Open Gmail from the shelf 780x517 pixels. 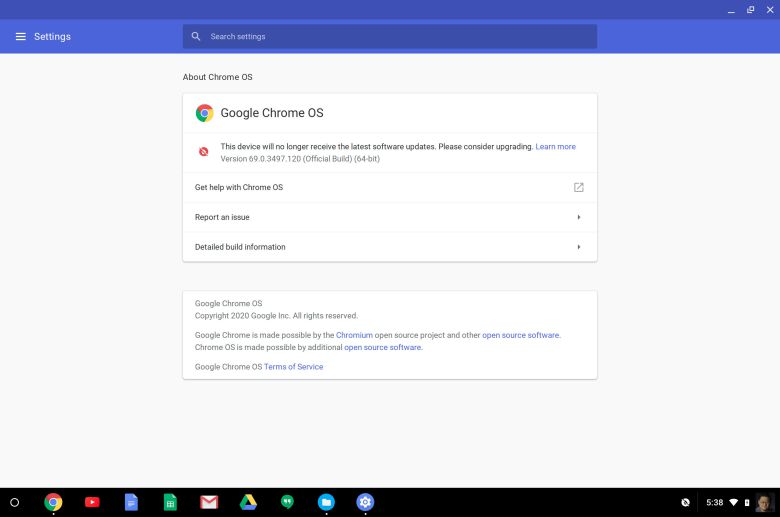point(209,502)
